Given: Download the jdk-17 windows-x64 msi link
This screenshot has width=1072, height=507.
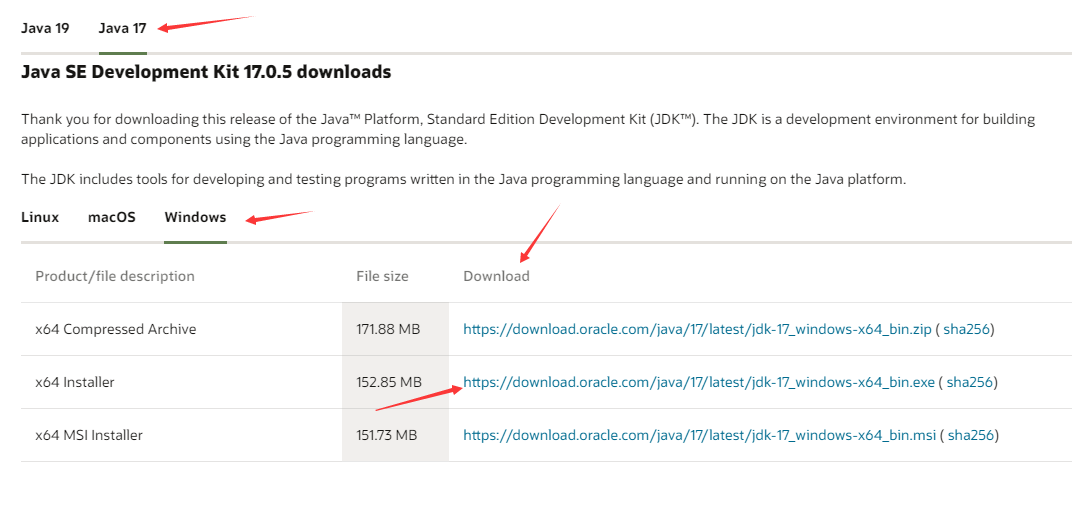Looking at the screenshot, I should tap(698, 435).
